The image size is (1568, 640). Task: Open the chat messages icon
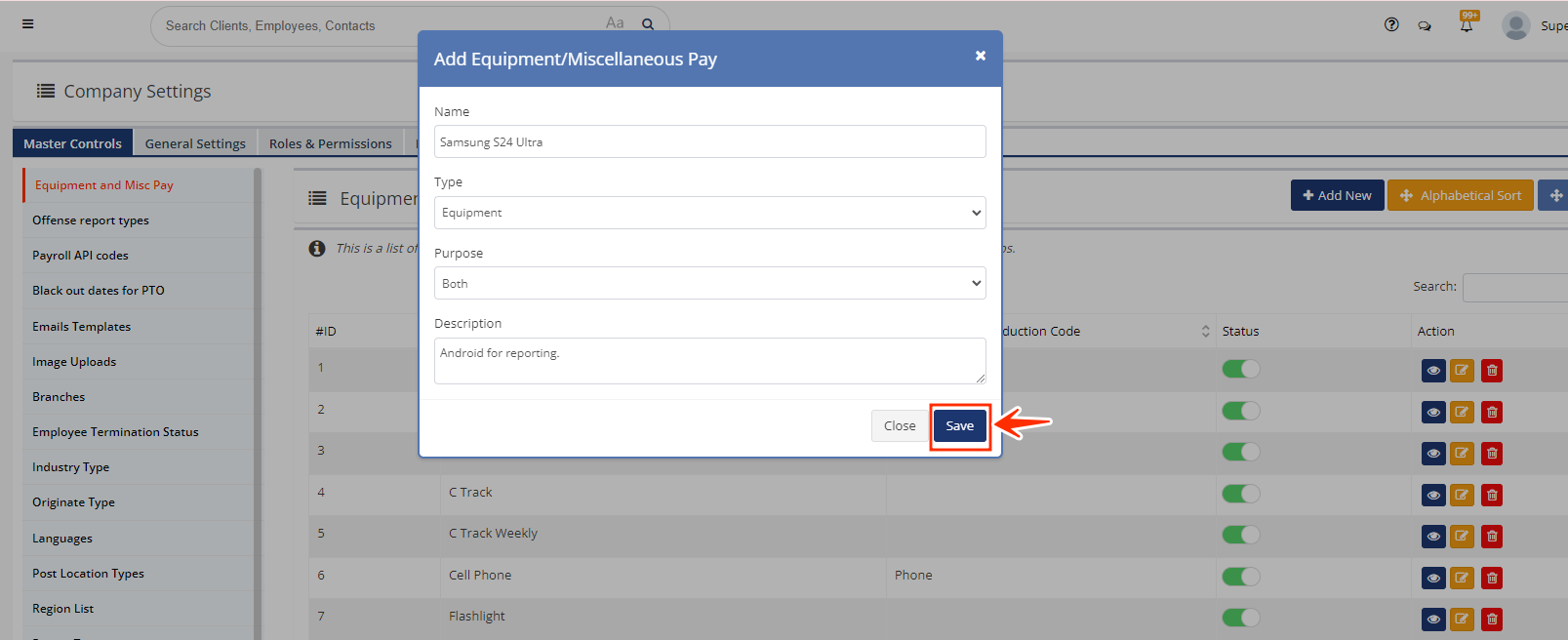point(1425,26)
